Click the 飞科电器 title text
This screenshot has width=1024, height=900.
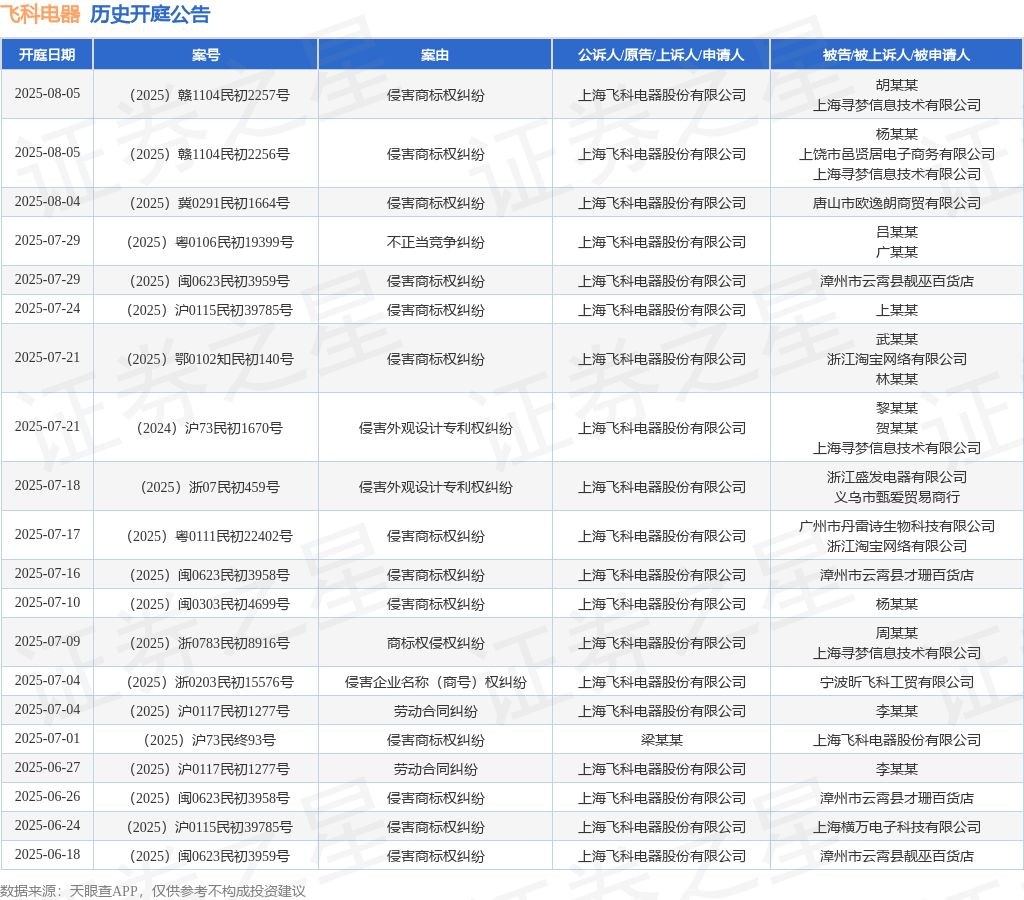click(40, 14)
